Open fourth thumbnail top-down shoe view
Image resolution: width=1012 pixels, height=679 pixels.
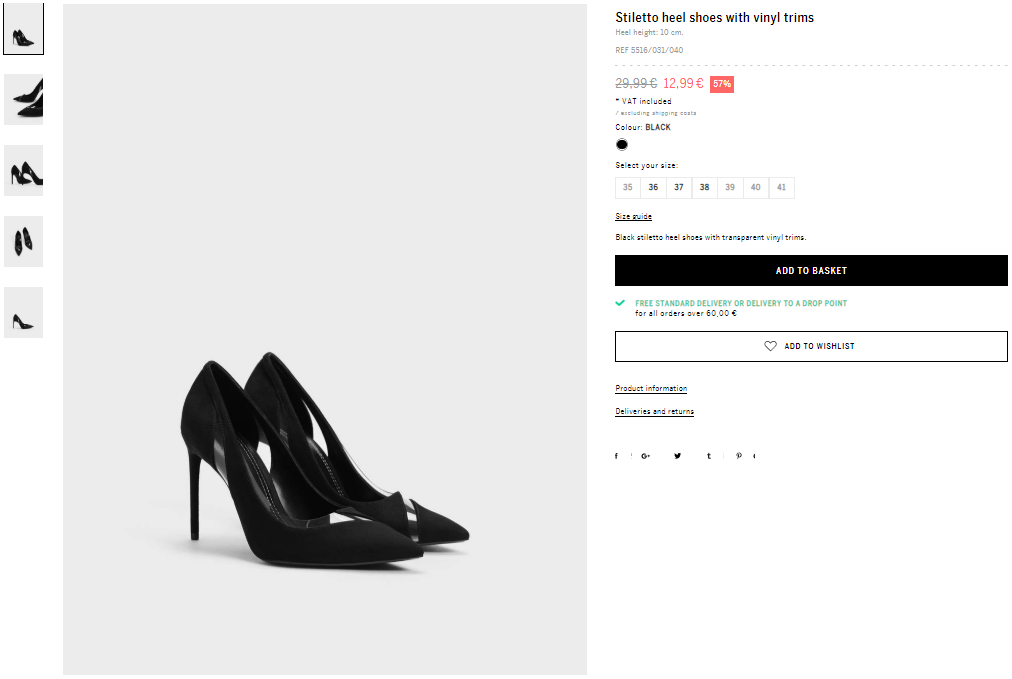click(x=24, y=241)
